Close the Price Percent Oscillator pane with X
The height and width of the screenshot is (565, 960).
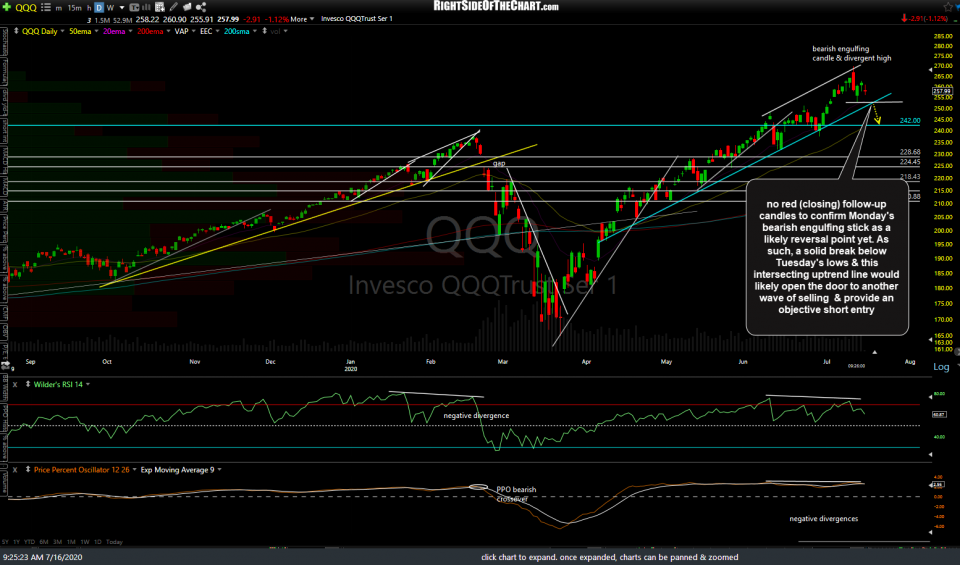point(15,470)
